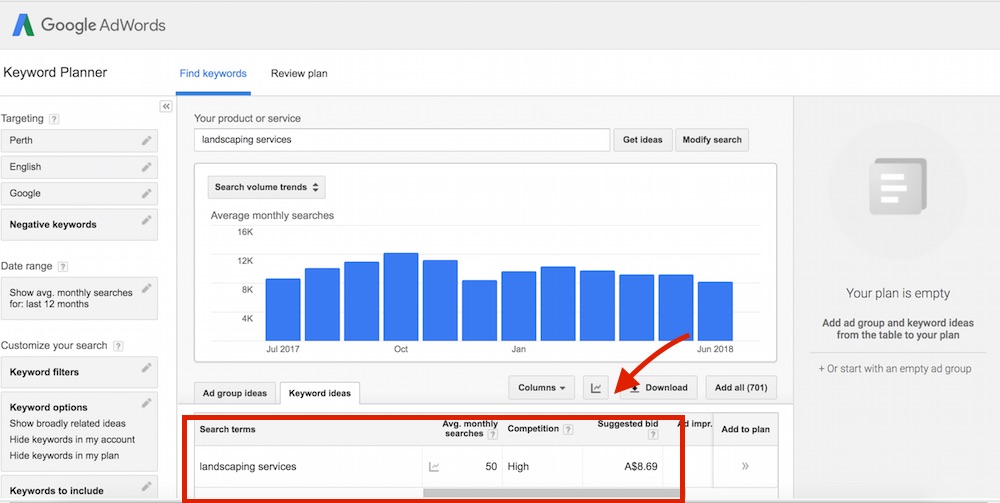Click Keyword Planner title

[x=55, y=73]
